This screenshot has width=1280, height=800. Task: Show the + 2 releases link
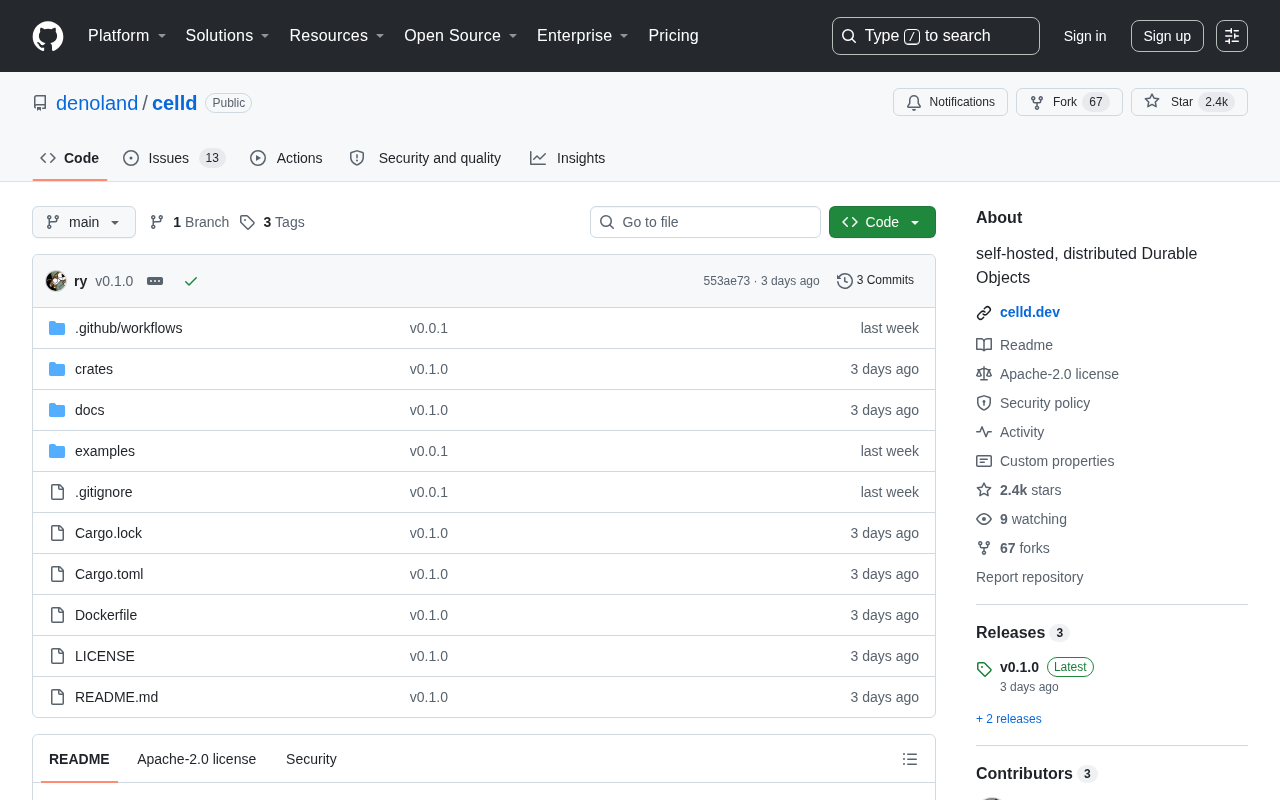click(1009, 719)
